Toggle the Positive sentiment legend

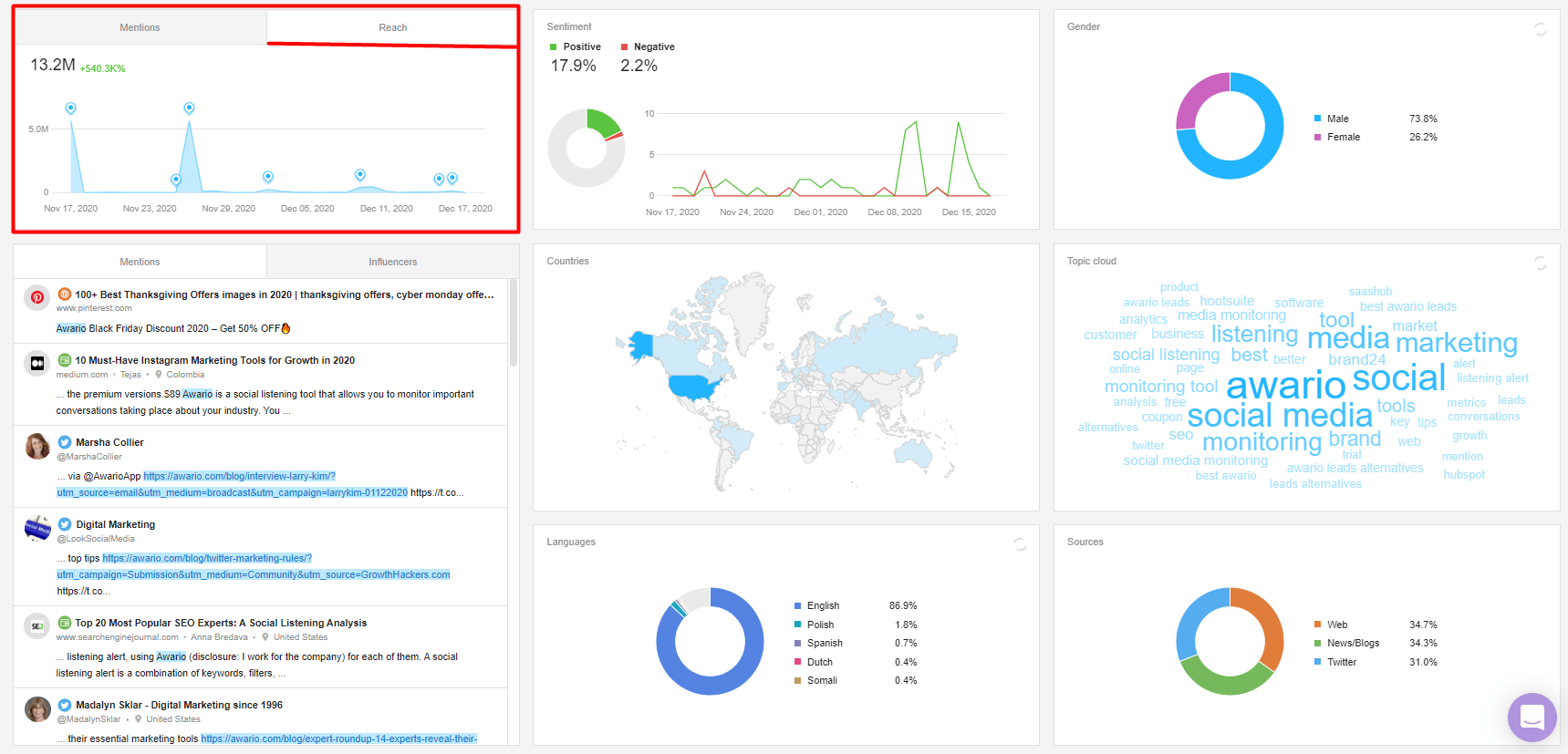(576, 46)
